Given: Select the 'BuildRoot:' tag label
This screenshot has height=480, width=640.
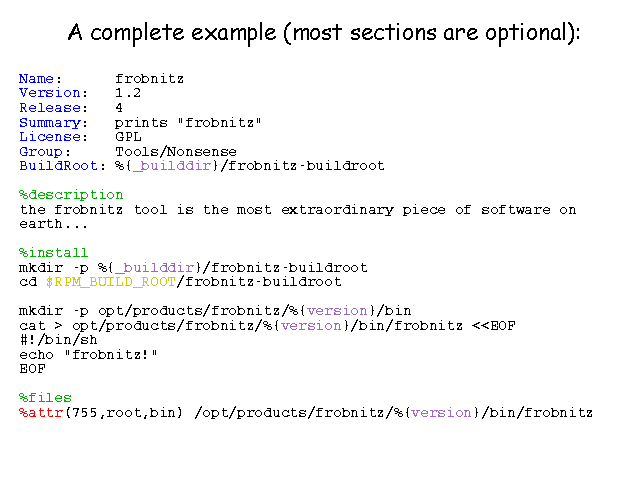Looking at the screenshot, I should click(x=62, y=166).
